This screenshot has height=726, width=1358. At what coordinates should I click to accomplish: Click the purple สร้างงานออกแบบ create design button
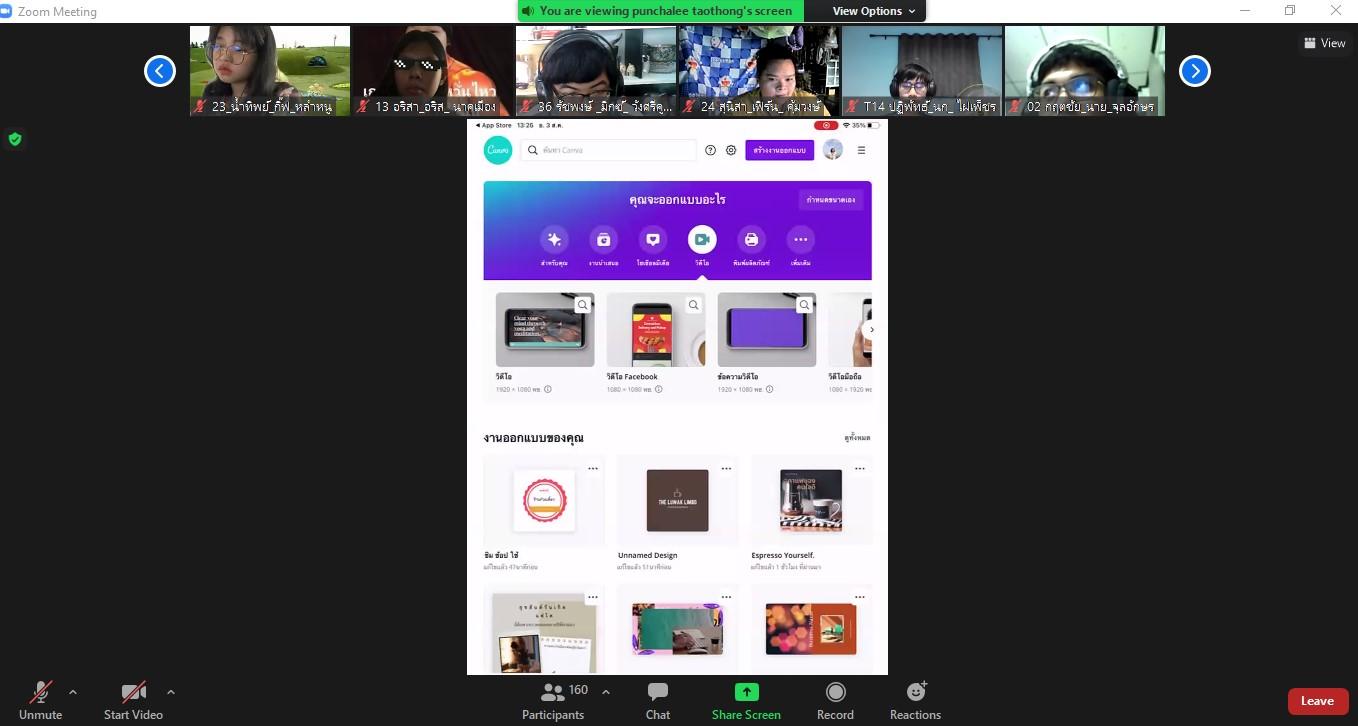click(x=780, y=150)
